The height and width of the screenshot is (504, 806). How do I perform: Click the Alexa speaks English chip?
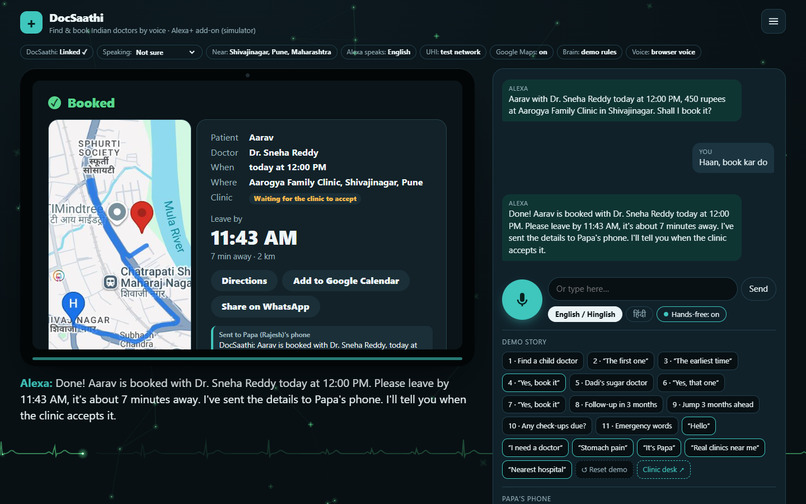coord(378,52)
